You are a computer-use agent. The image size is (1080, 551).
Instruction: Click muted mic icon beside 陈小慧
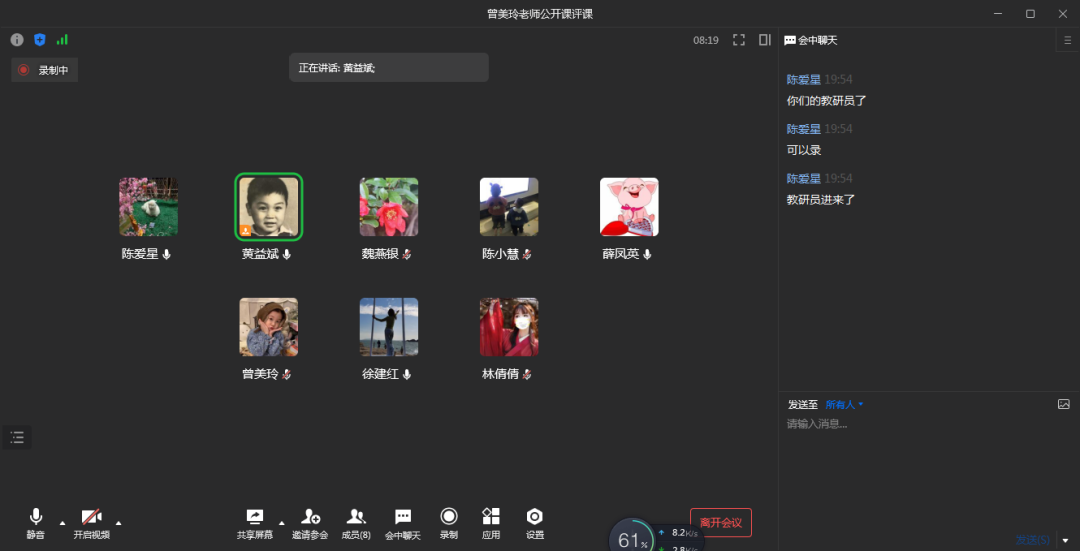click(527, 254)
